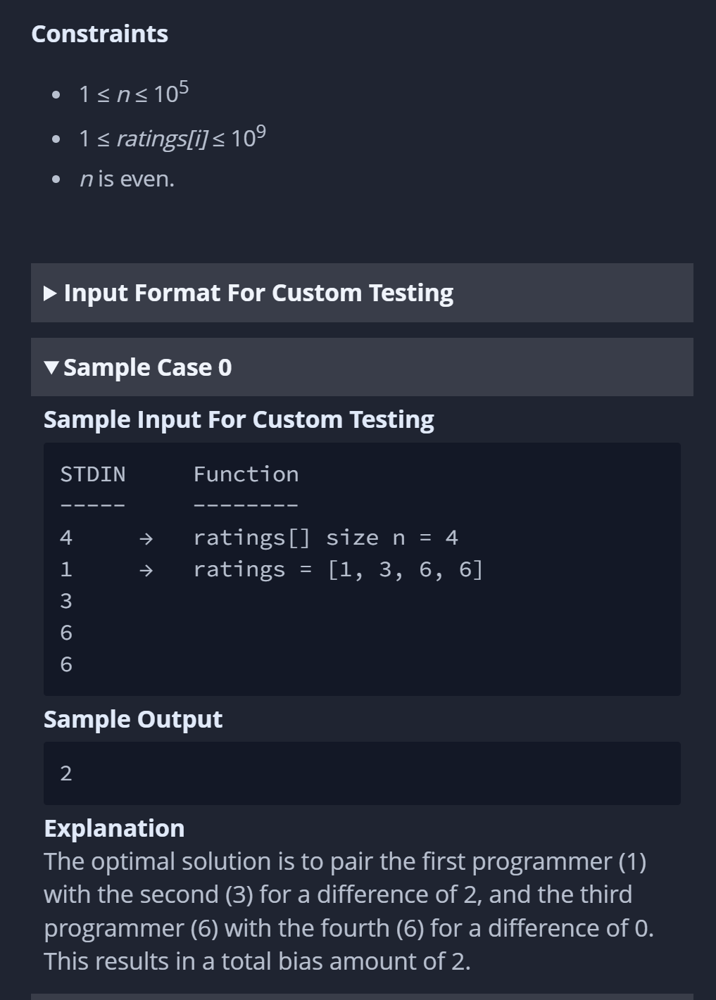716x1000 pixels.
Task: Click the STDIN column header in sample input
Action: 93,474
